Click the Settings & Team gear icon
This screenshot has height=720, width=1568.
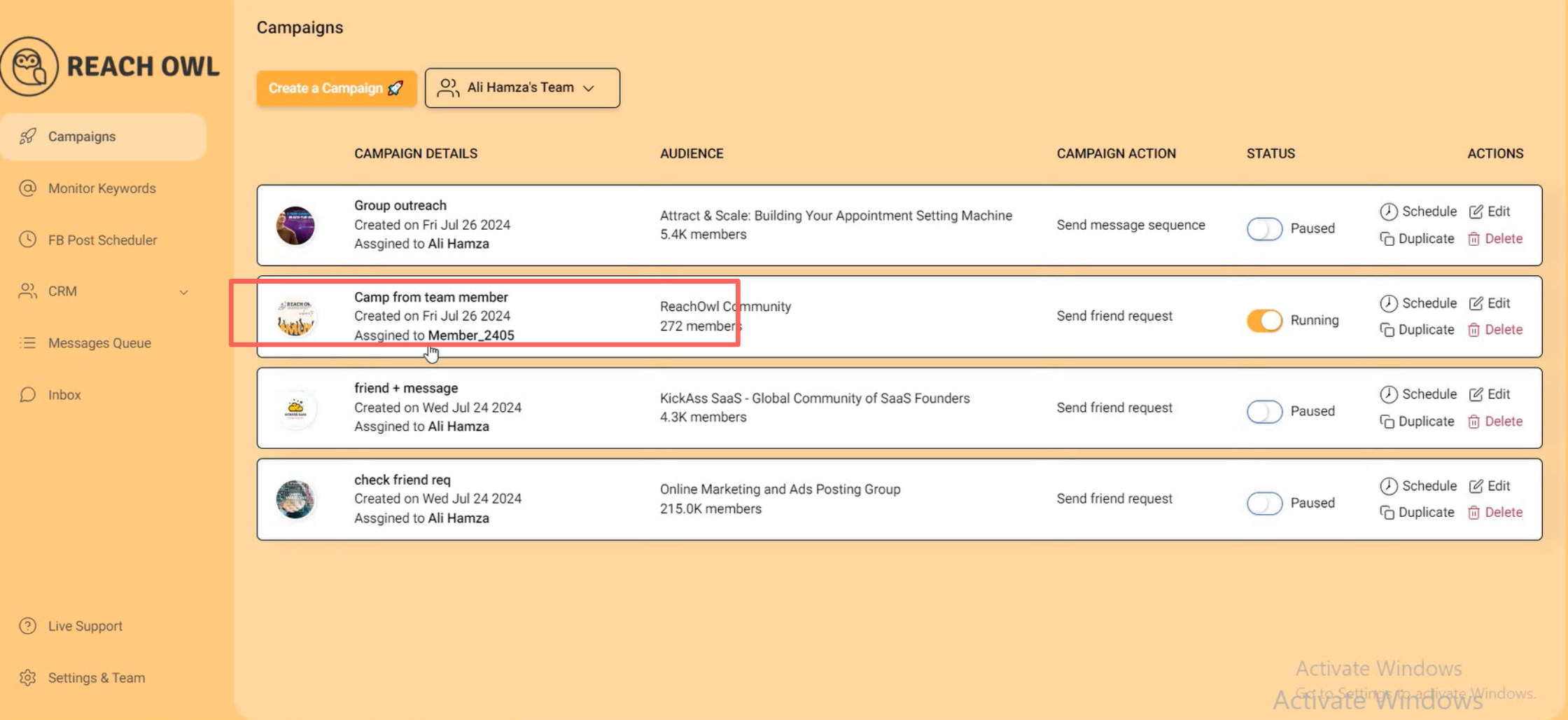click(28, 678)
